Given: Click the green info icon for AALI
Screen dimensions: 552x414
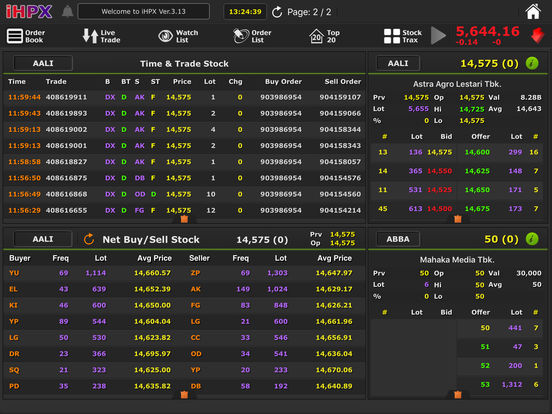Looking at the screenshot, I should tap(532, 63).
